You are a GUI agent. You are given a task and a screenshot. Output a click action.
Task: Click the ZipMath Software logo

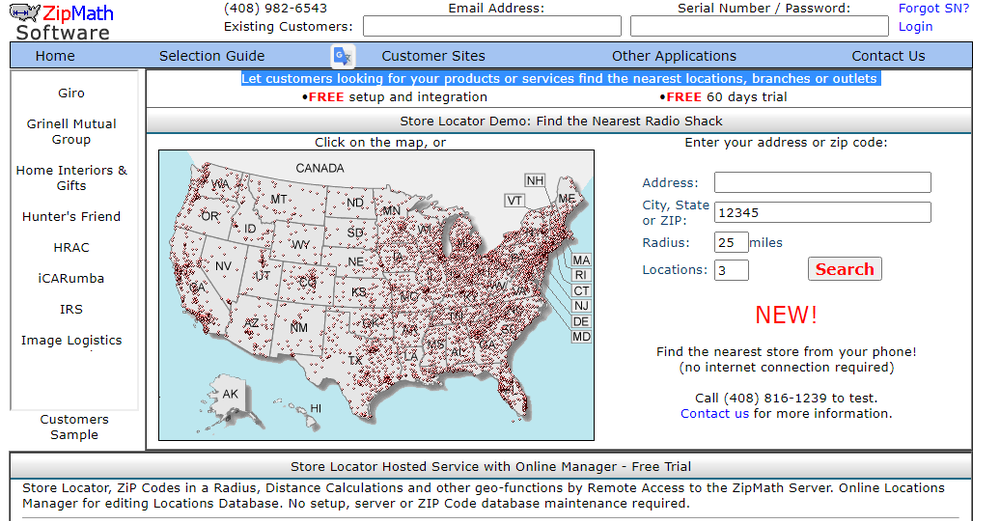click(x=61, y=22)
